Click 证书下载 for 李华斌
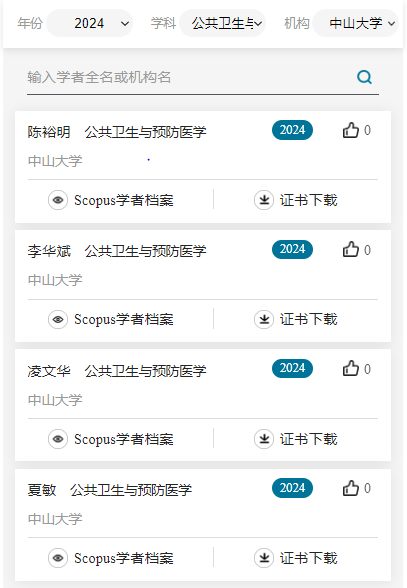407x588 pixels. [x=308, y=319]
